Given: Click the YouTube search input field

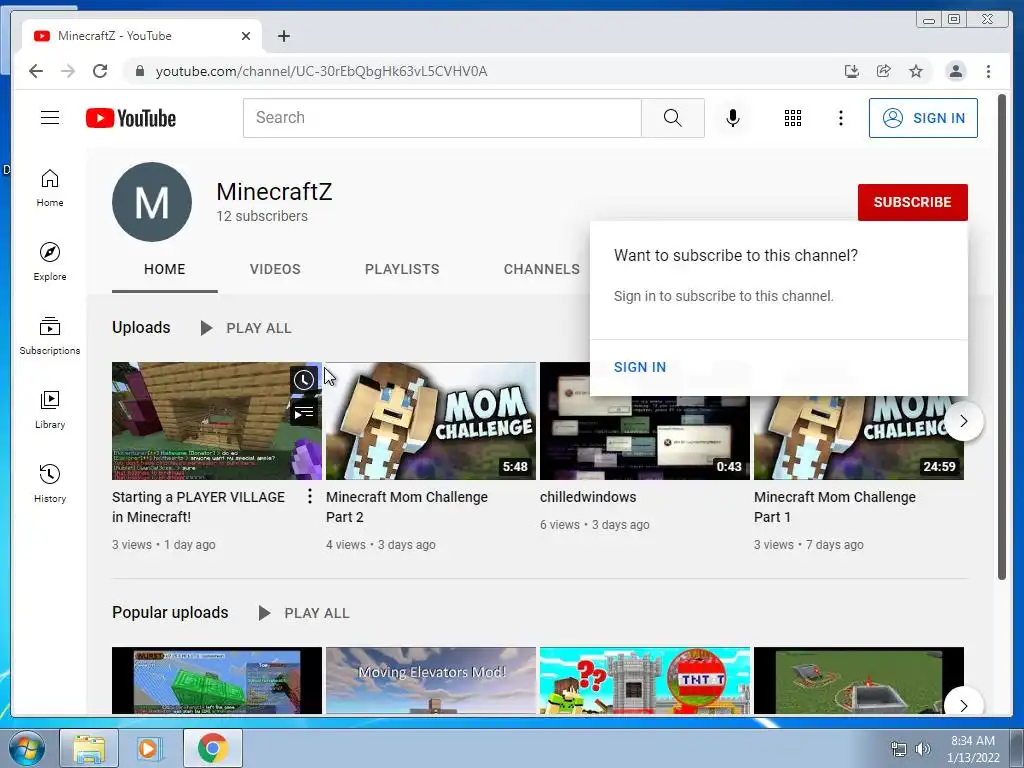Looking at the screenshot, I should point(442,118).
